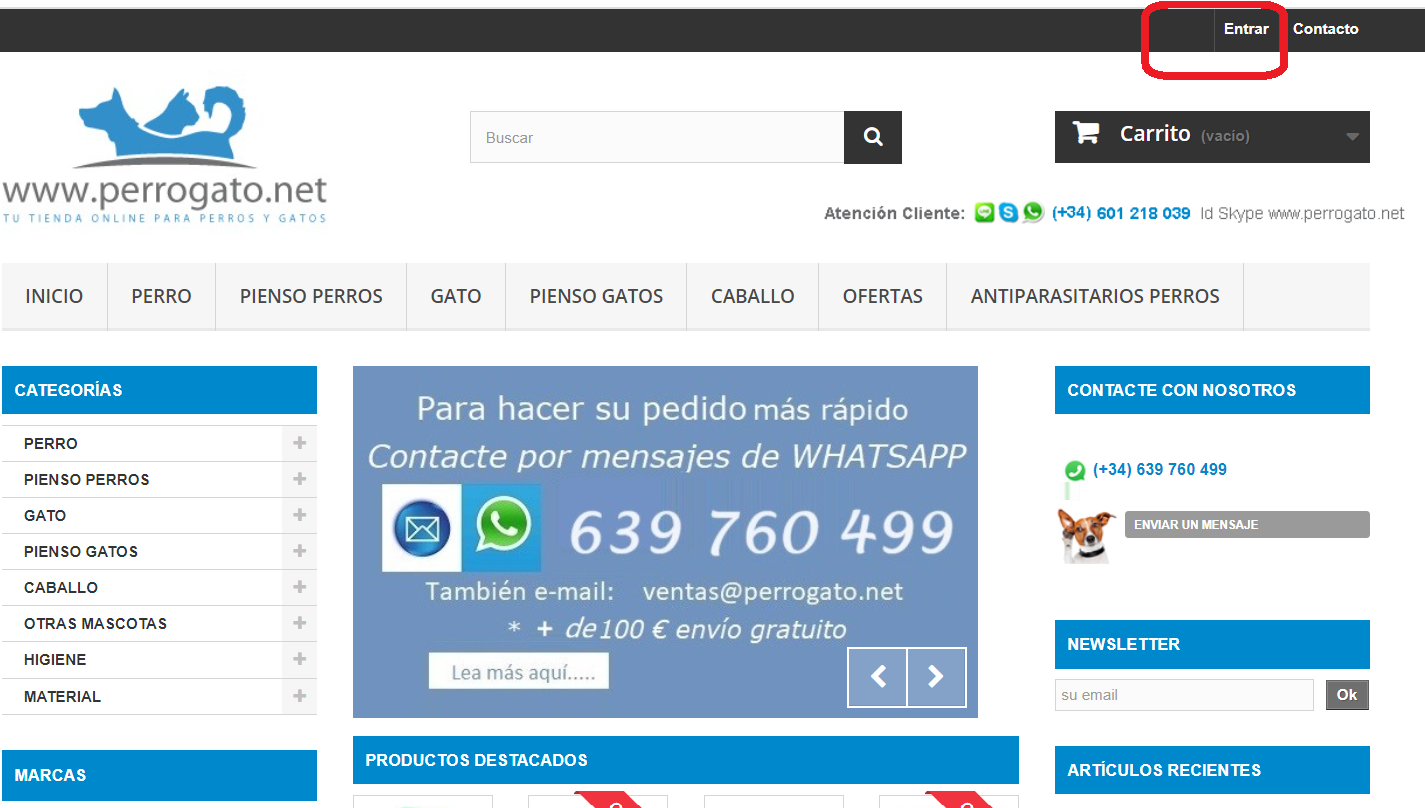Click the Carrito cart label
Image resolution: width=1425 pixels, height=808 pixels.
(x=1155, y=134)
